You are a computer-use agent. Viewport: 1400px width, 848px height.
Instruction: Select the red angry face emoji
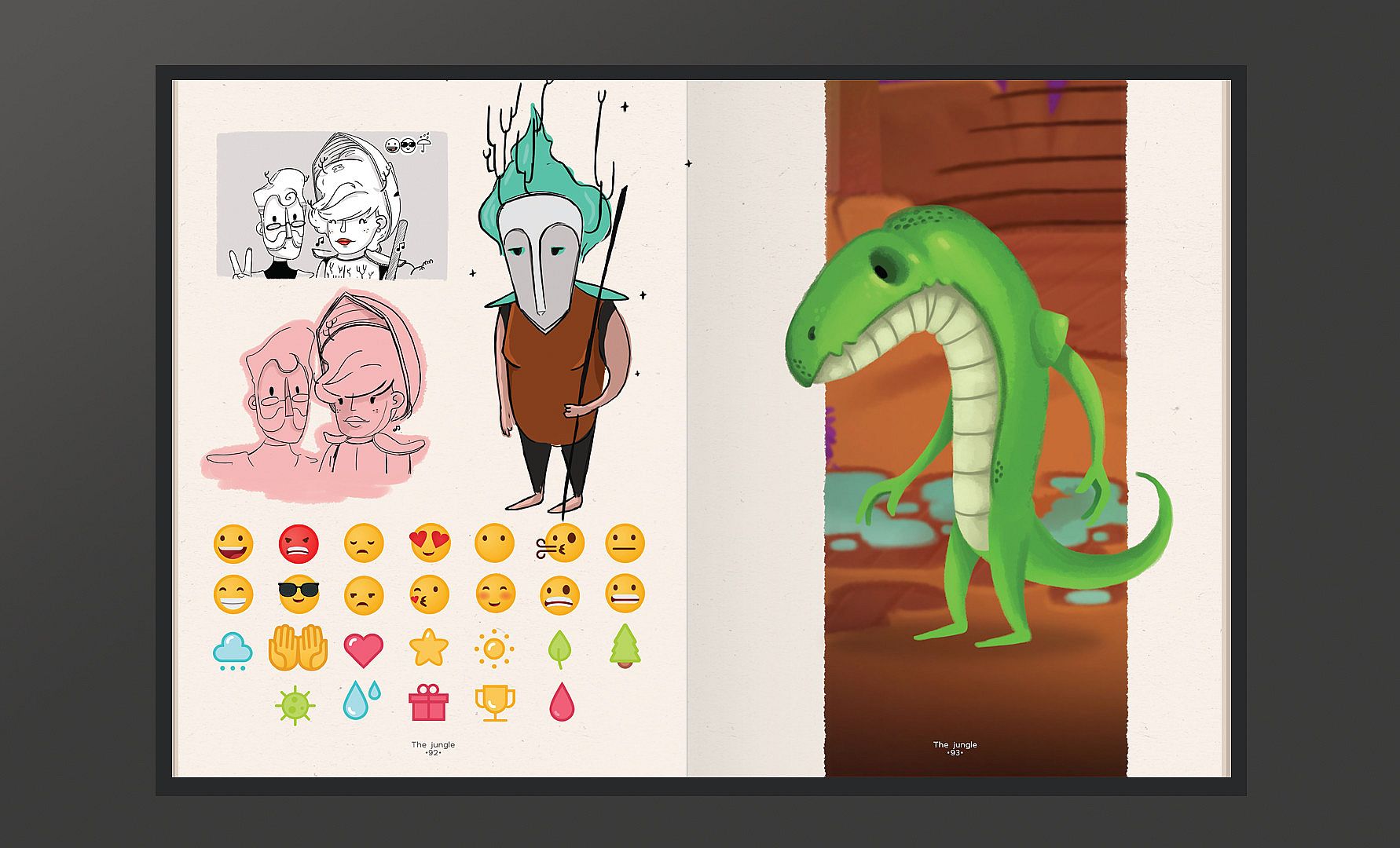(299, 544)
